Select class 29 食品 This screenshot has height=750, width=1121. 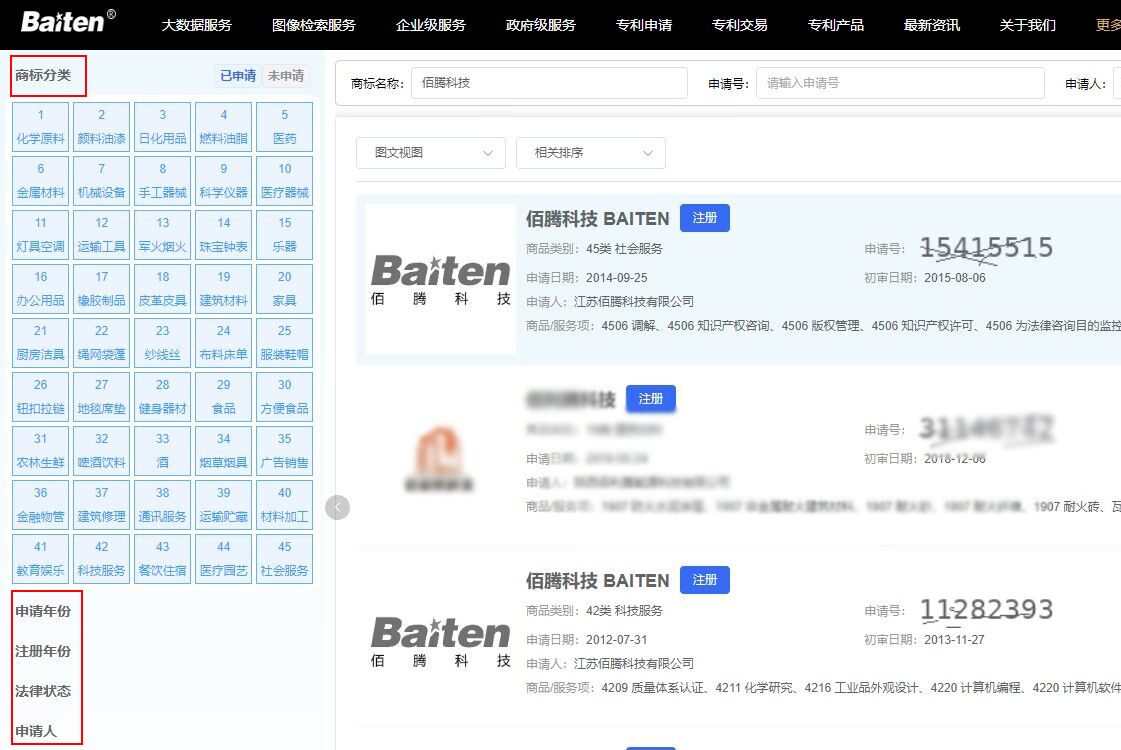pyautogui.click(x=224, y=397)
